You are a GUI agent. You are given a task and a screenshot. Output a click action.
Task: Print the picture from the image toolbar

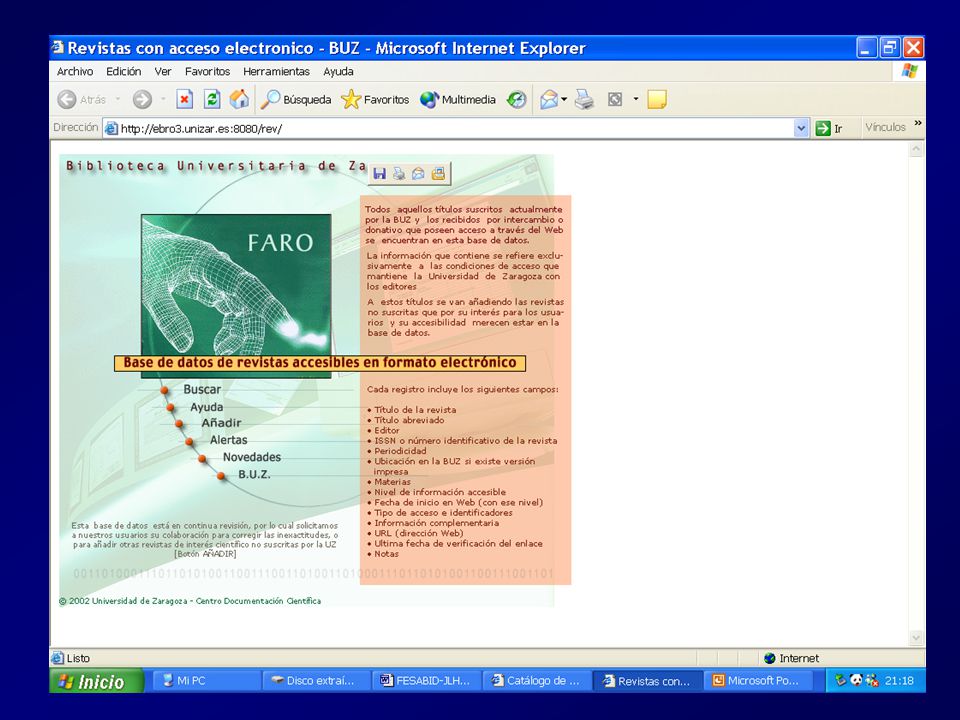[x=399, y=174]
